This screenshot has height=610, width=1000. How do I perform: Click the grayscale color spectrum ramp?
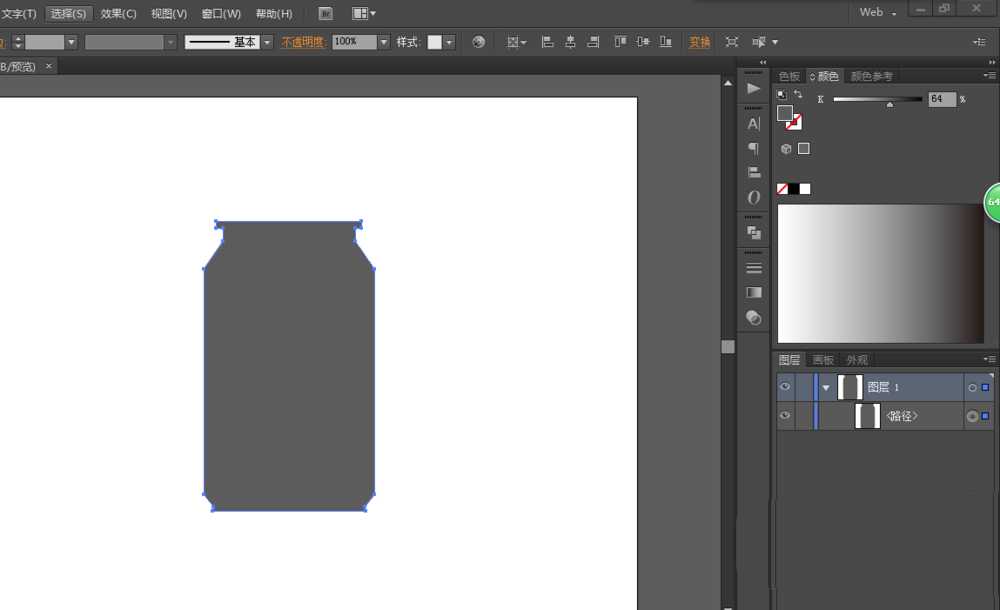[x=880, y=273]
